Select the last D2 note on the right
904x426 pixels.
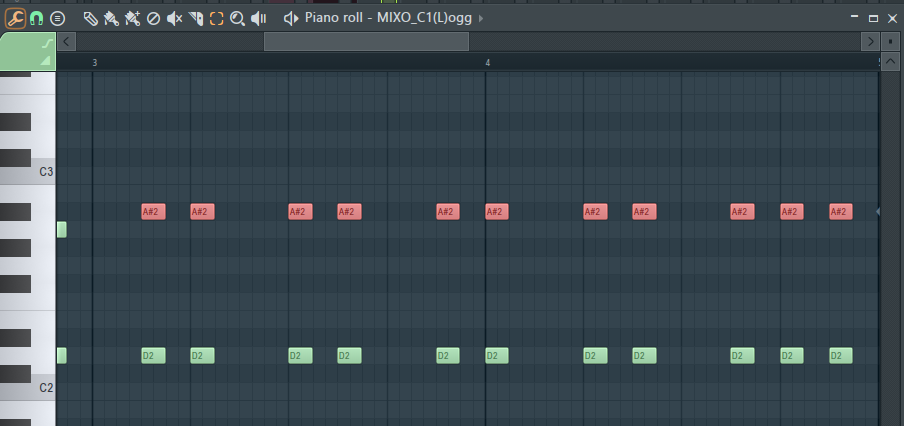click(841, 356)
